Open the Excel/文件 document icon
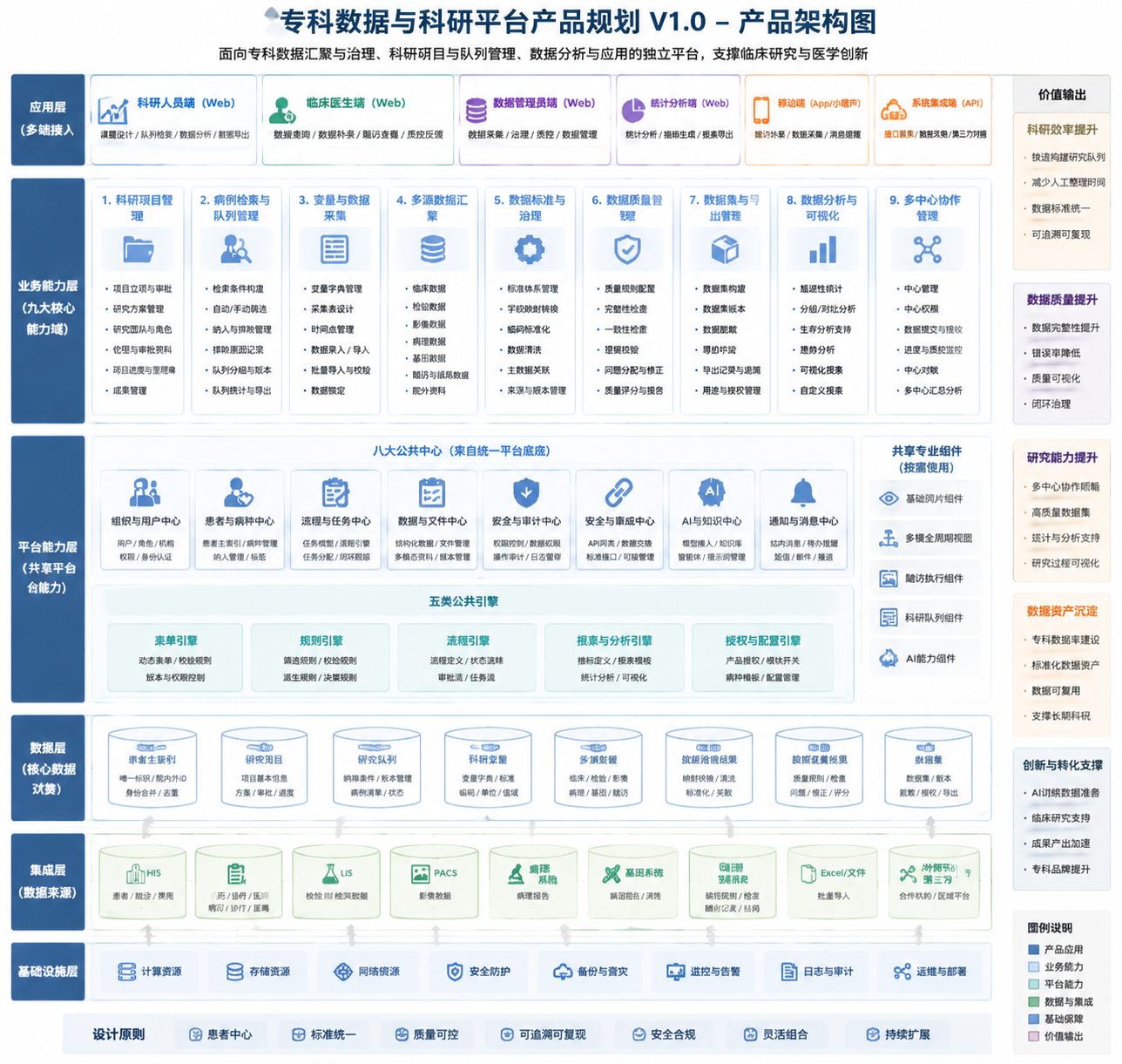The image size is (1122, 1064). tap(808, 873)
